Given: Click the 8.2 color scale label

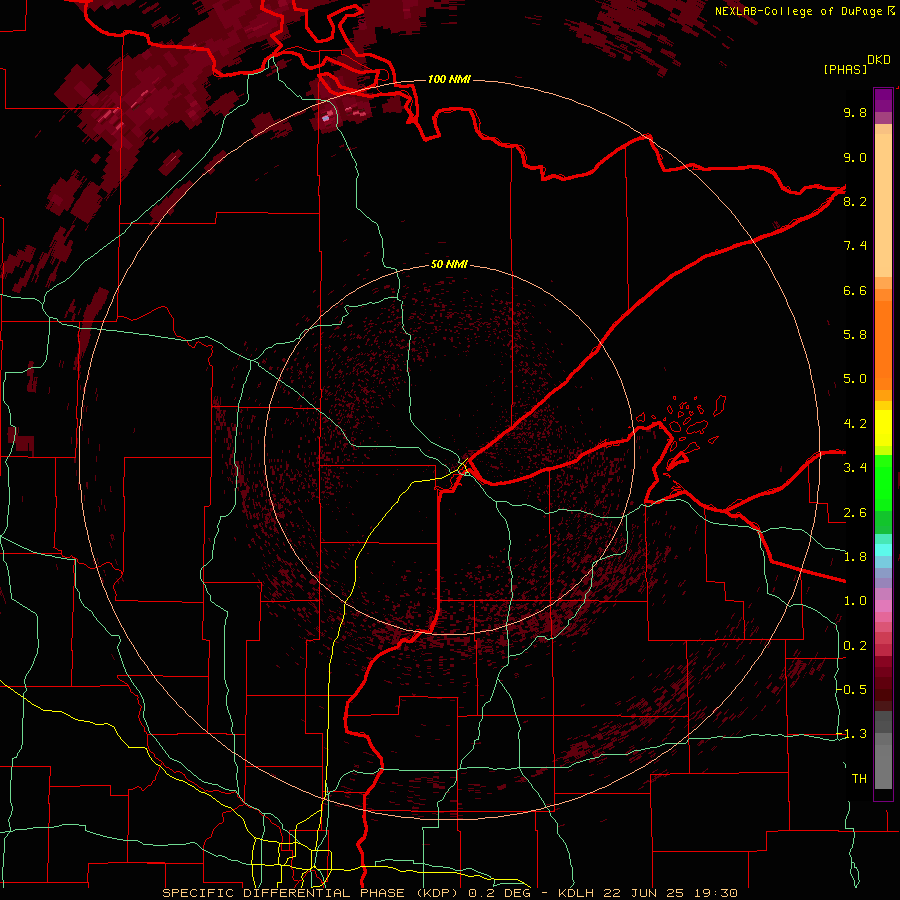Looking at the screenshot, I should click(x=855, y=201).
